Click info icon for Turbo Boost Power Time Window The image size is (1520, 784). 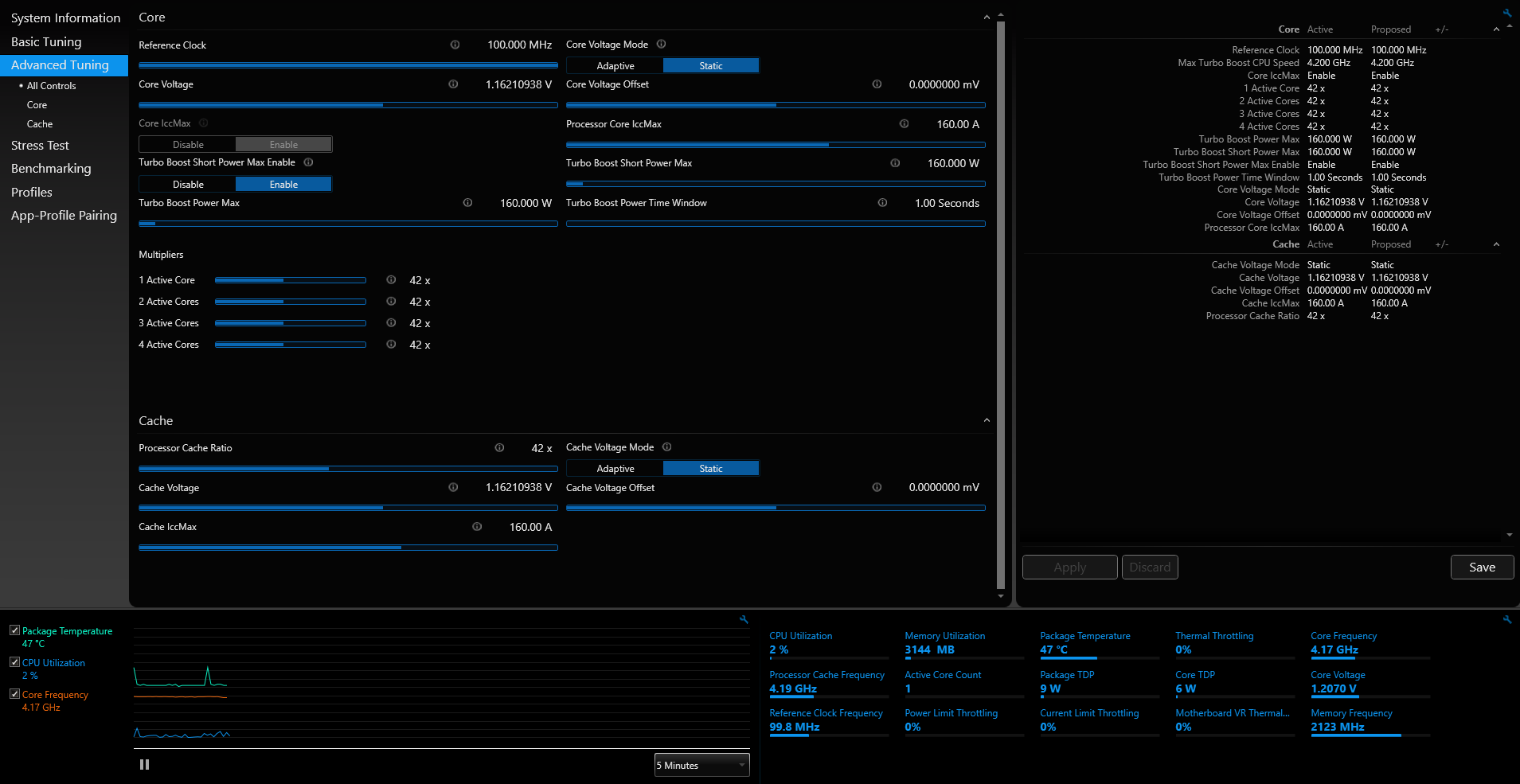coord(882,202)
